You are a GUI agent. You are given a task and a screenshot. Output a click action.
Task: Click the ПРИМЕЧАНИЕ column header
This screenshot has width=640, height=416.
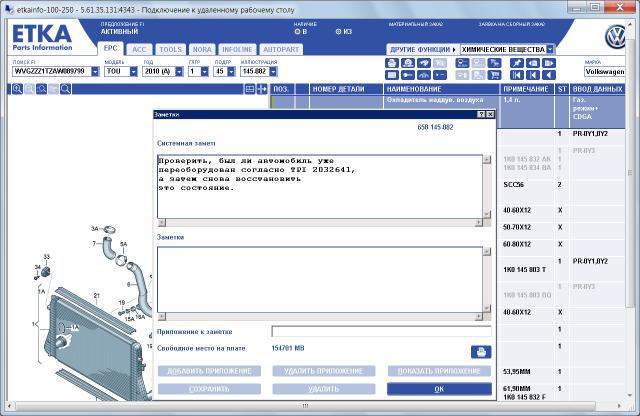coord(526,89)
